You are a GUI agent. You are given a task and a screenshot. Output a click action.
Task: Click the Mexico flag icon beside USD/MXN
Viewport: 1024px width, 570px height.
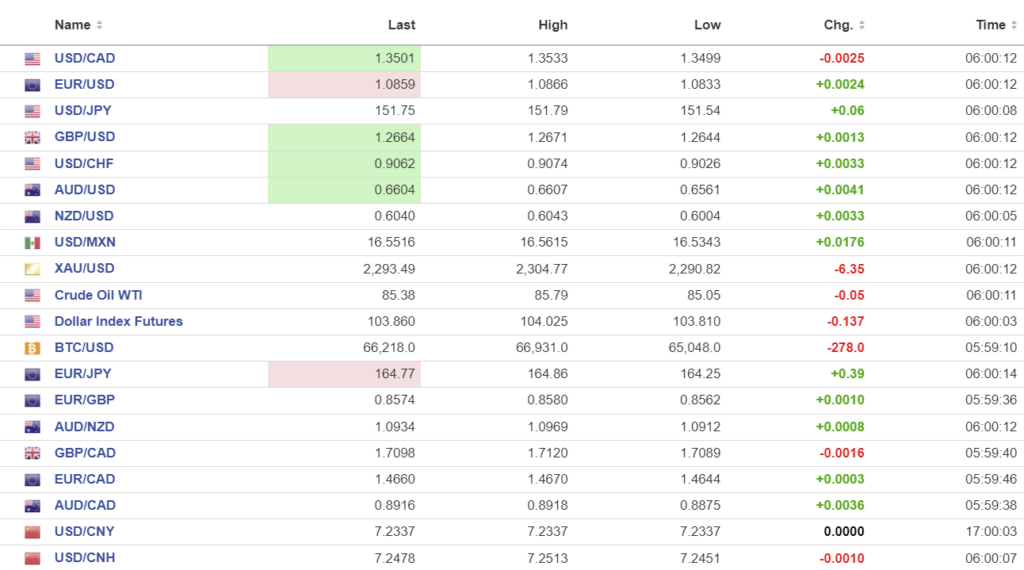(x=32, y=243)
